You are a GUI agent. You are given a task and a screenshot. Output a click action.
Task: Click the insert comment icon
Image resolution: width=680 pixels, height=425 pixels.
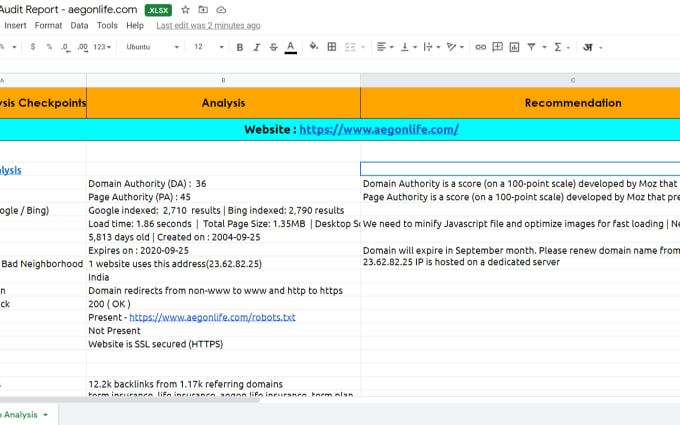497,47
